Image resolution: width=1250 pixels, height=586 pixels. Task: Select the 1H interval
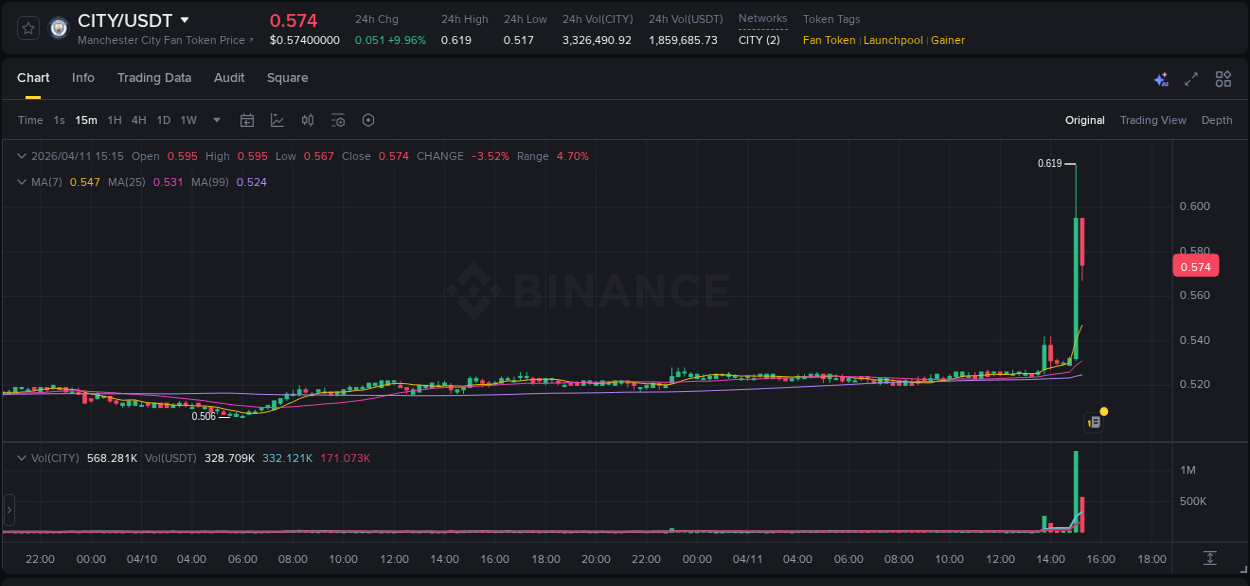[114, 120]
